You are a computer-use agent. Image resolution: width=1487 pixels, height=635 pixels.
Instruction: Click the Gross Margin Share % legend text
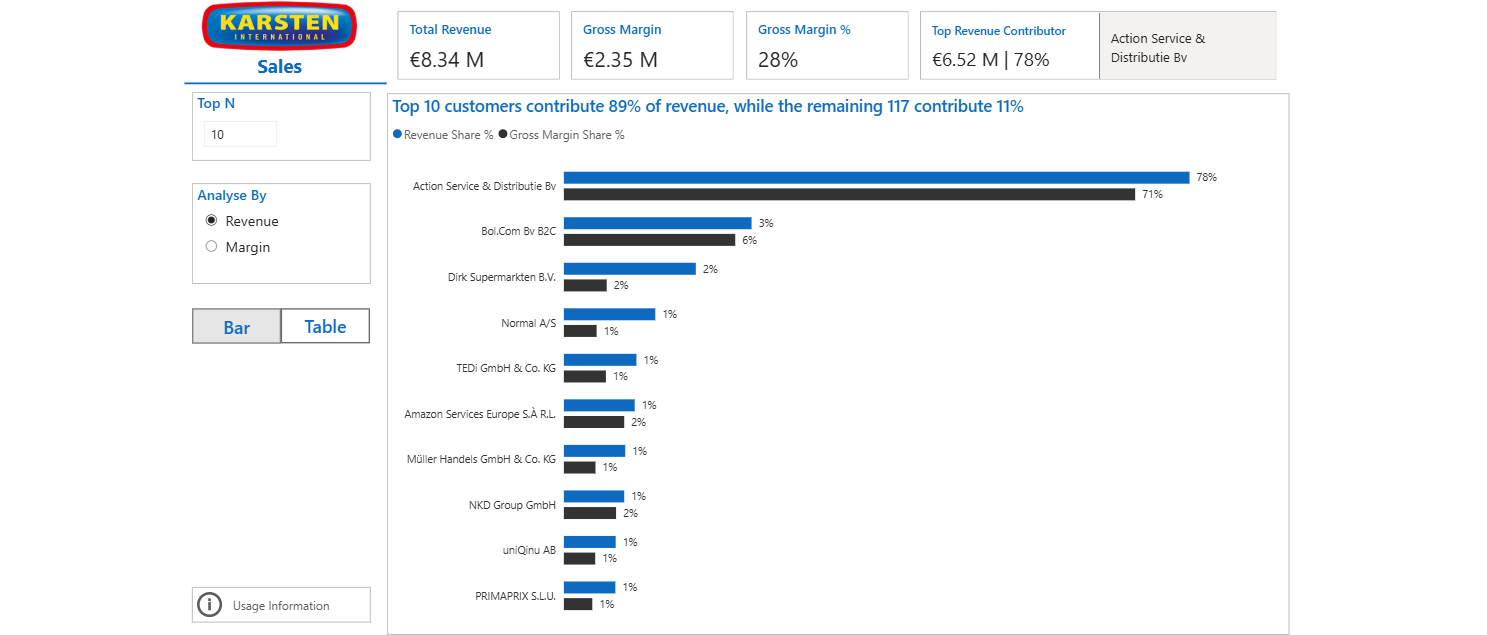coord(567,135)
